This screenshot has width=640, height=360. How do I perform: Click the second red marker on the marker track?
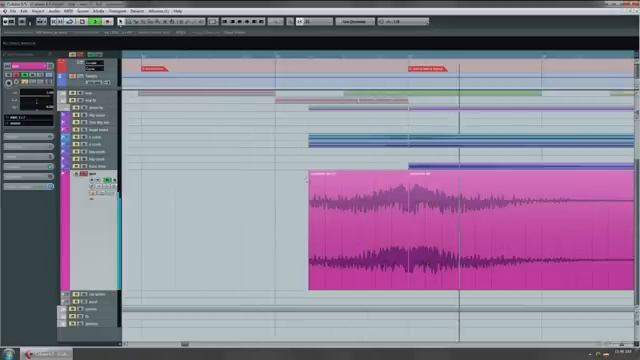point(427,69)
